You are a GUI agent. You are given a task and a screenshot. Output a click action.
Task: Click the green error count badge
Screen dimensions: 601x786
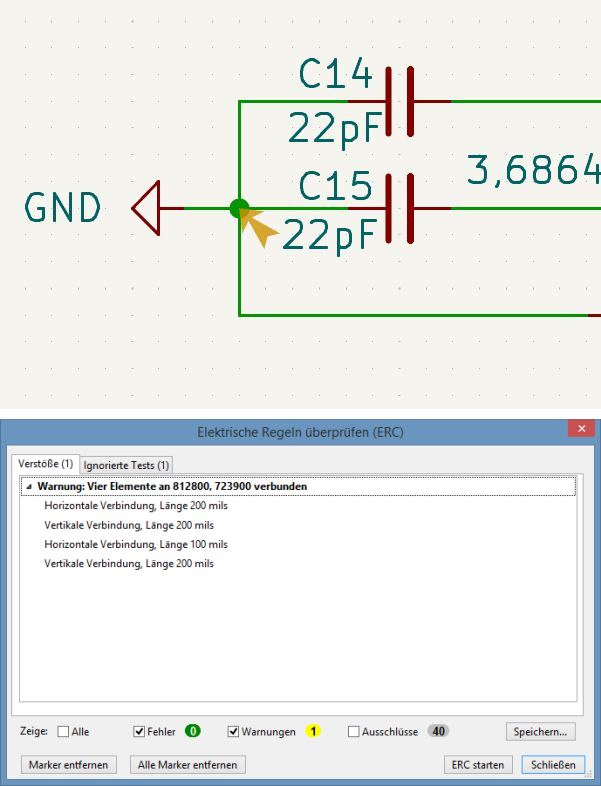[192, 731]
